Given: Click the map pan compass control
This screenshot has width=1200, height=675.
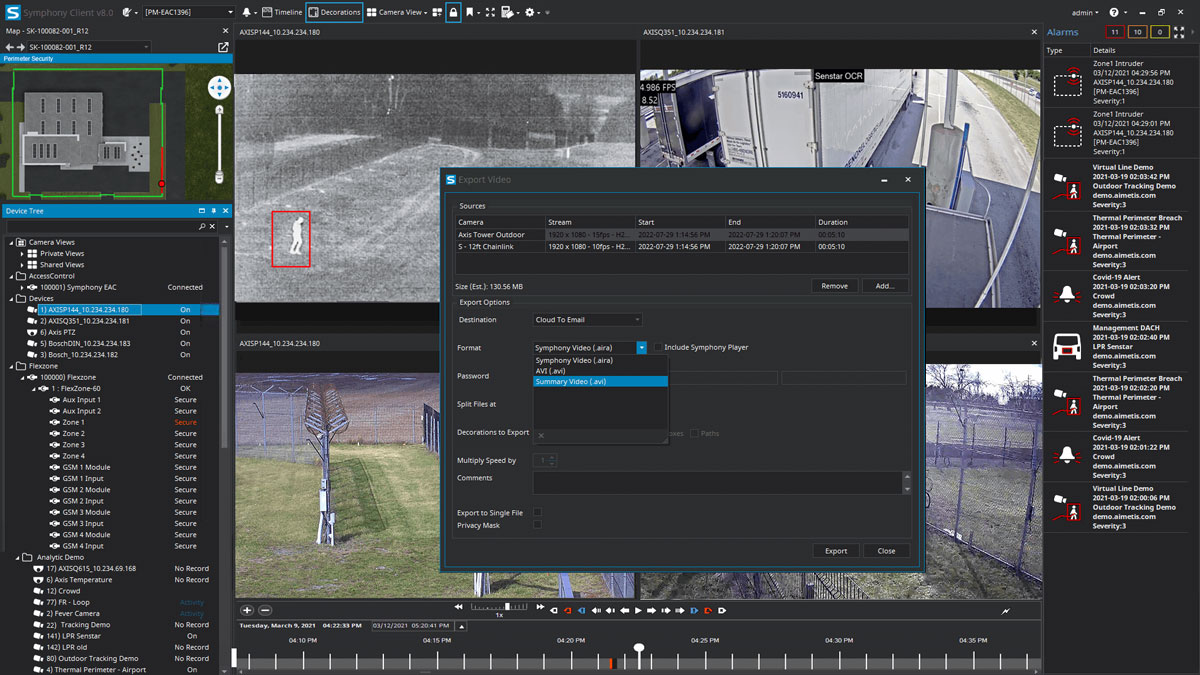Looking at the screenshot, I should pos(219,88).
